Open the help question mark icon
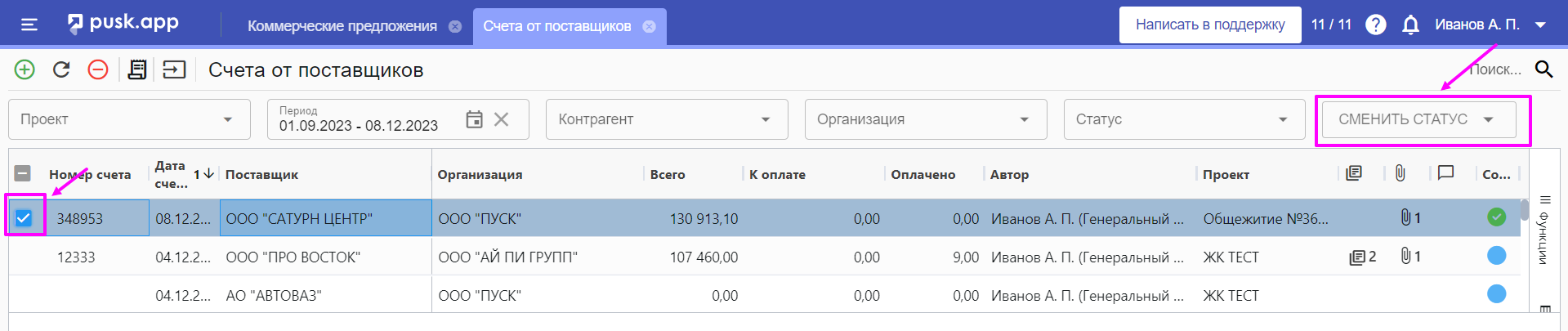 coord(1376,25)
